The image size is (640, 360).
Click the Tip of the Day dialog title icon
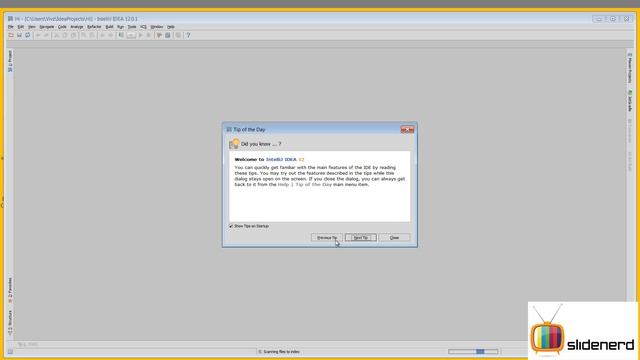pyautogui.click(x=229, y=129)
